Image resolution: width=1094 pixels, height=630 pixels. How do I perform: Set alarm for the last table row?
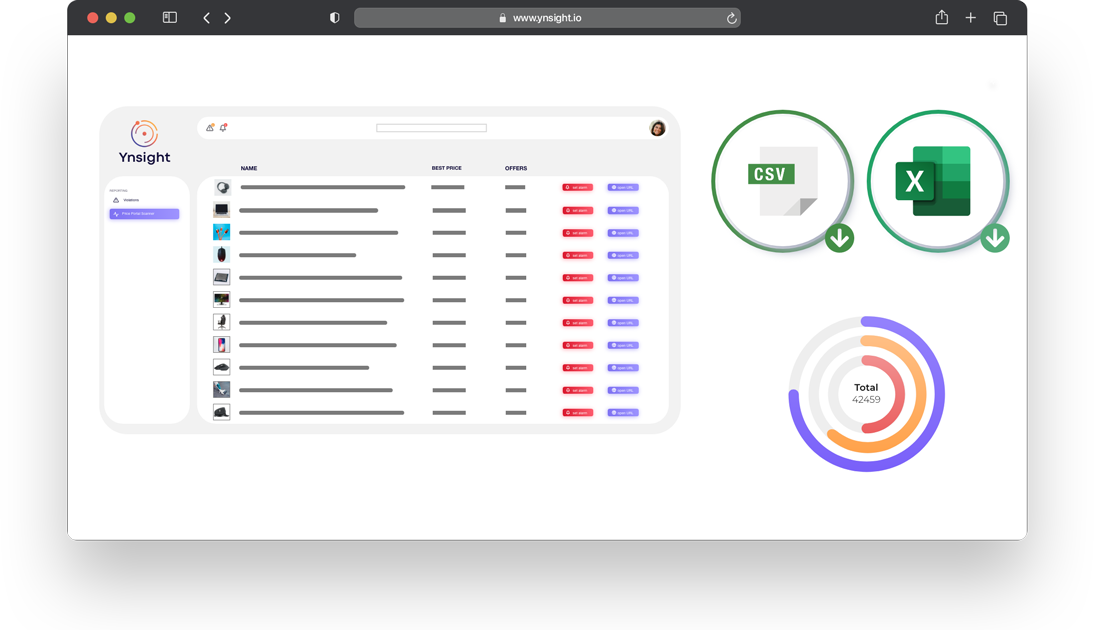[578, 413]
